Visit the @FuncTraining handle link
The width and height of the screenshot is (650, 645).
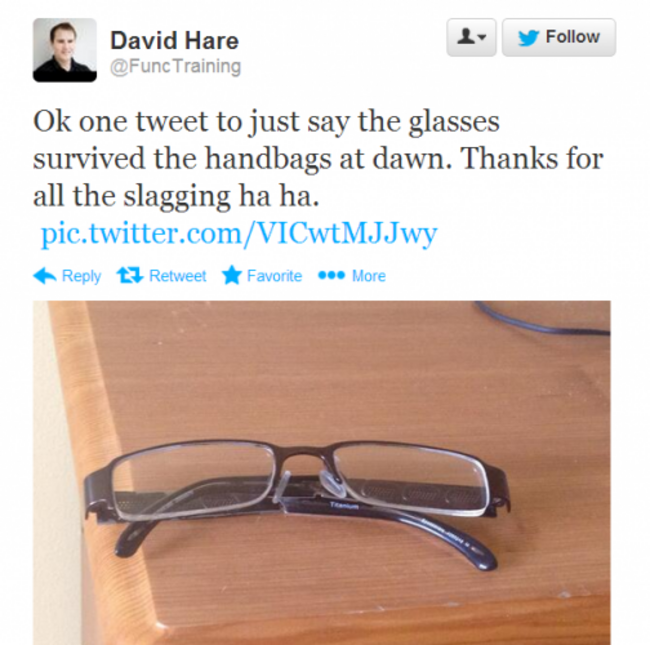[x=176, y=66]
